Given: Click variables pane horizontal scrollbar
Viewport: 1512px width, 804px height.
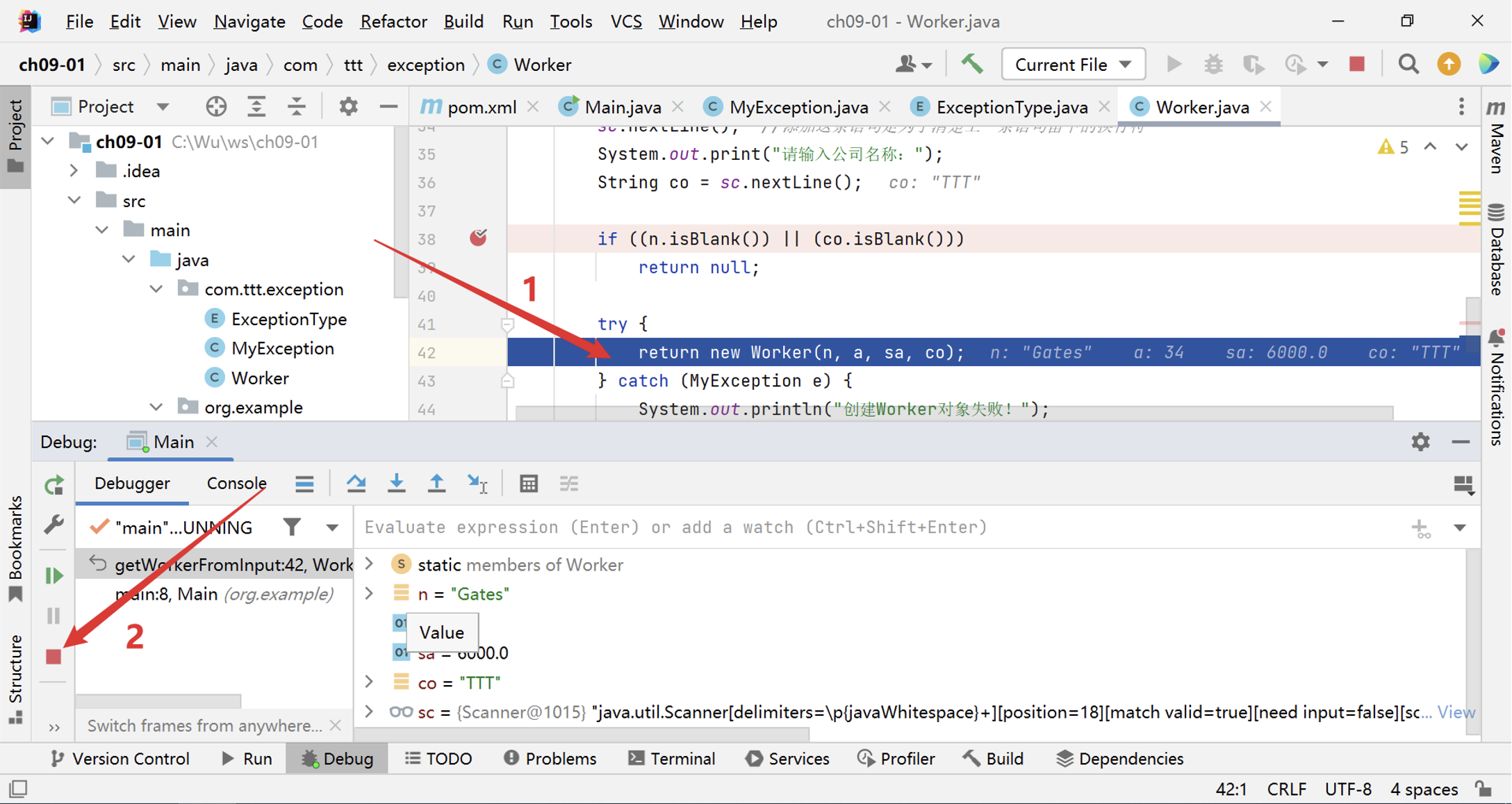Looking at the screenshot, I should point(582,734).
